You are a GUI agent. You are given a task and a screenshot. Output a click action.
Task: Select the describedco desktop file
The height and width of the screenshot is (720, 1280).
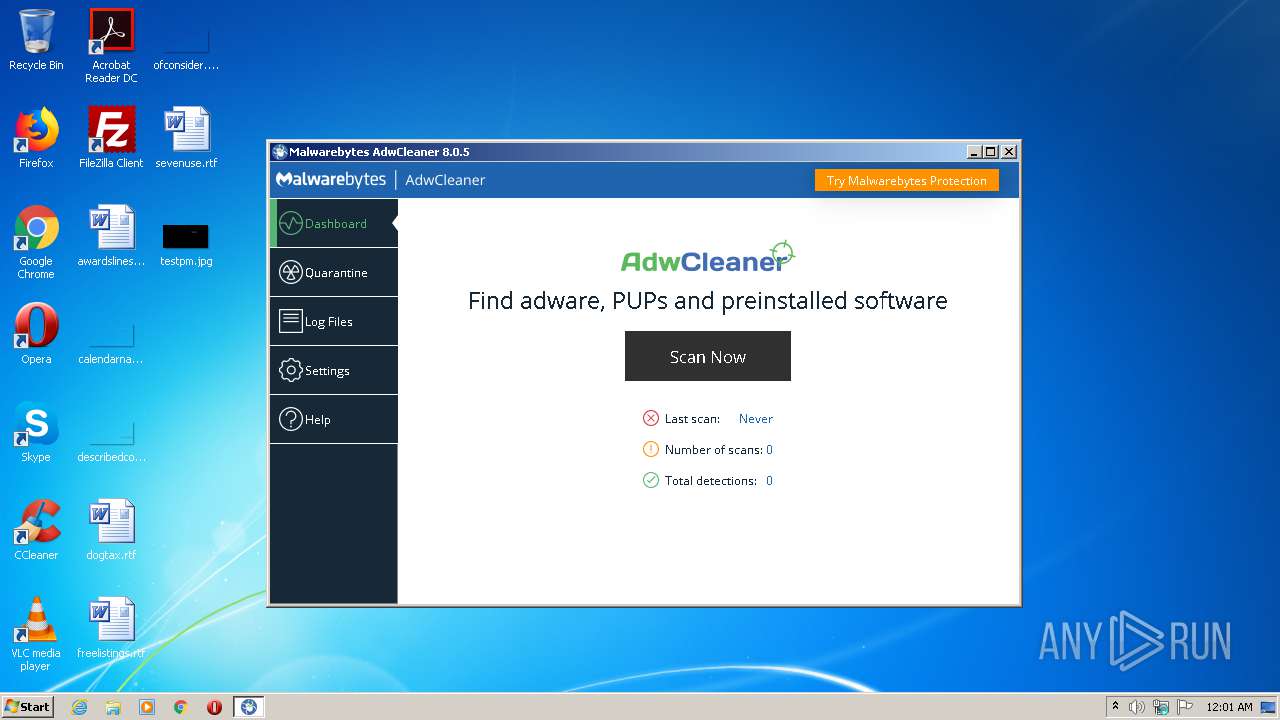[x=111, y=440]
